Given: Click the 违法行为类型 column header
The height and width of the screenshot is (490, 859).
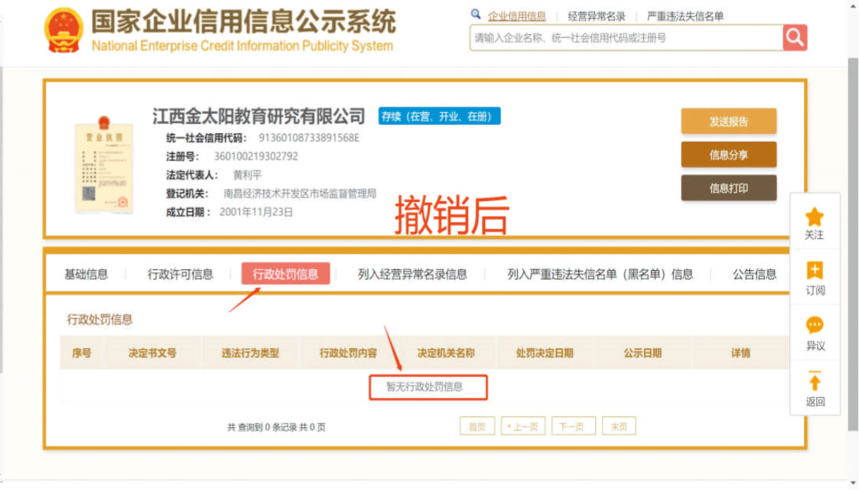Looking at the screenshot, I should [x=250, y=353].
